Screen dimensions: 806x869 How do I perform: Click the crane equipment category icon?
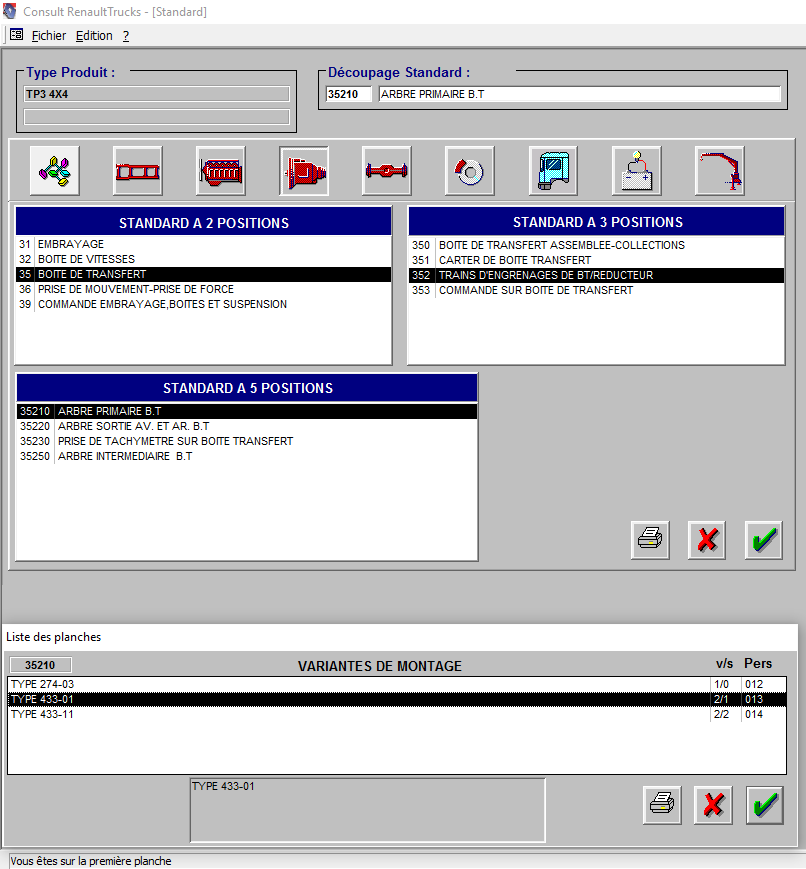pos(719,171)
